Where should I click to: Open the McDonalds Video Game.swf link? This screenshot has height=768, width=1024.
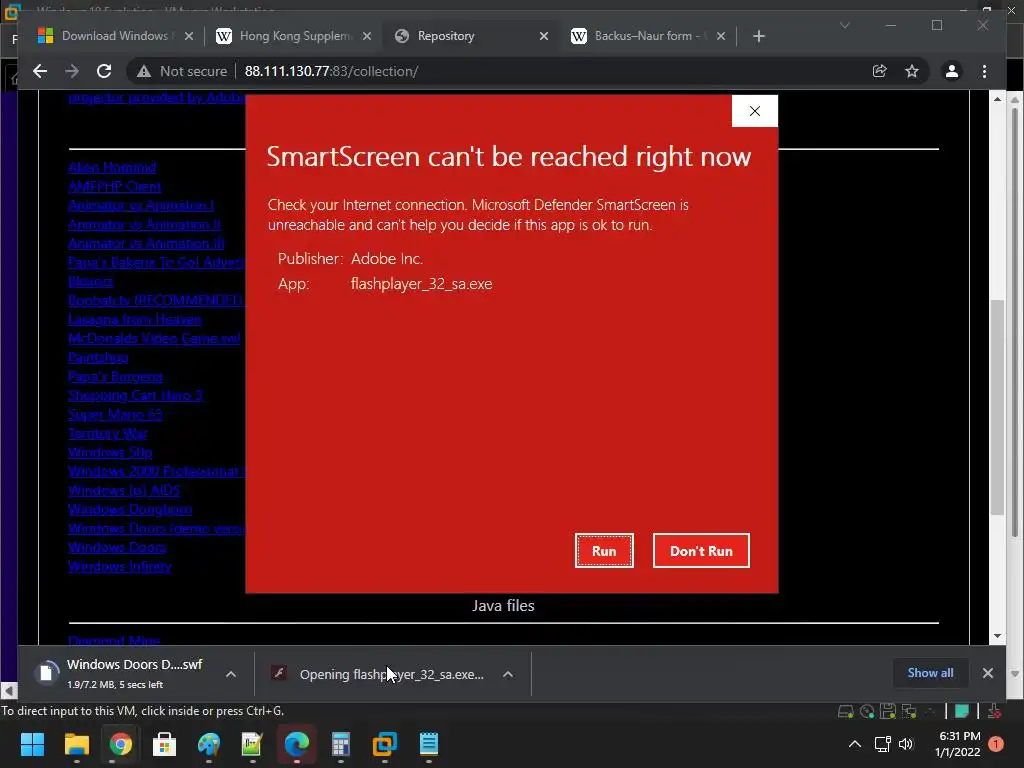coord(154,338)
